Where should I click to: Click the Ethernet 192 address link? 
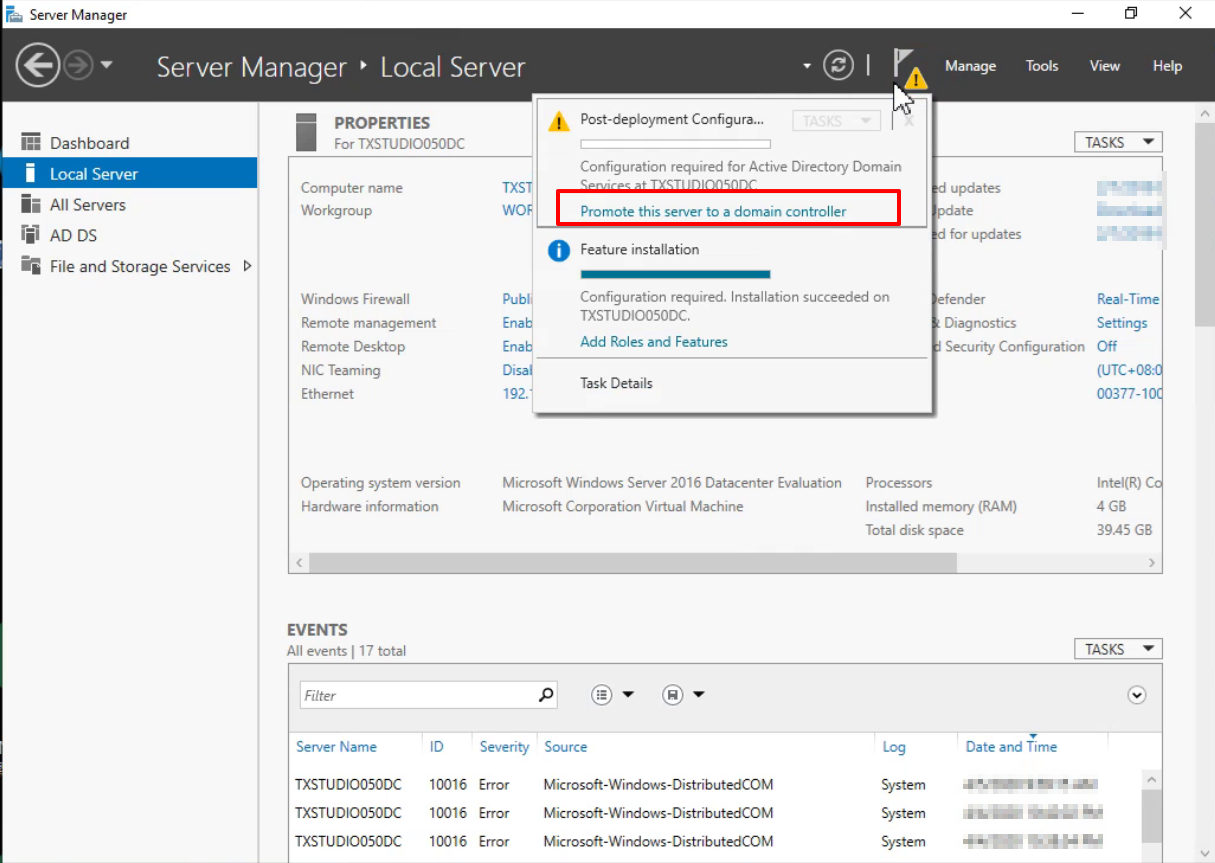516,394
